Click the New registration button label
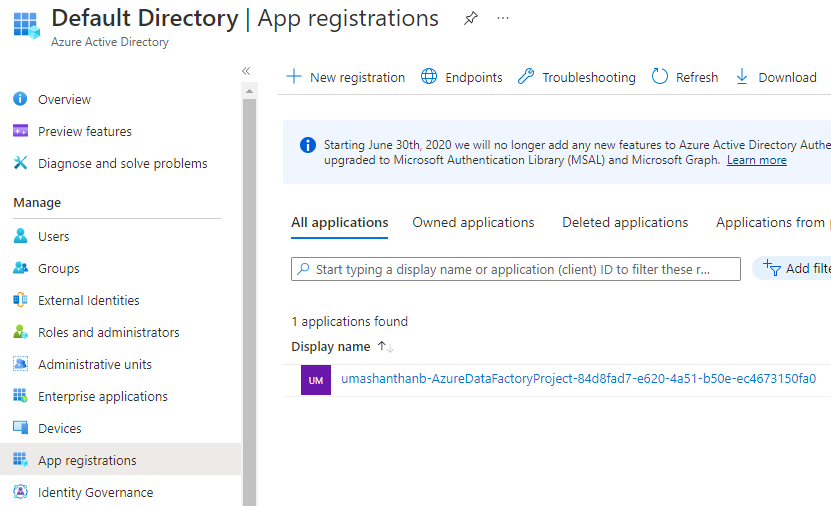 357,77
